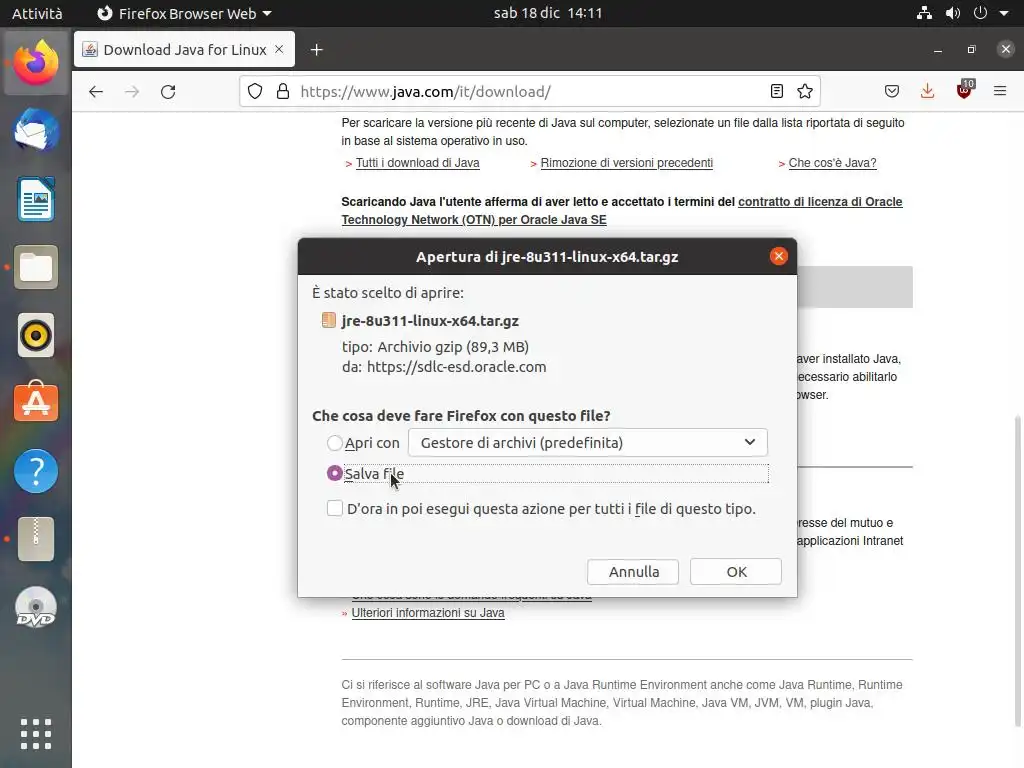Select the Salva file radio option
This screenshot has height=768, width=1024.
click(334, 473)
